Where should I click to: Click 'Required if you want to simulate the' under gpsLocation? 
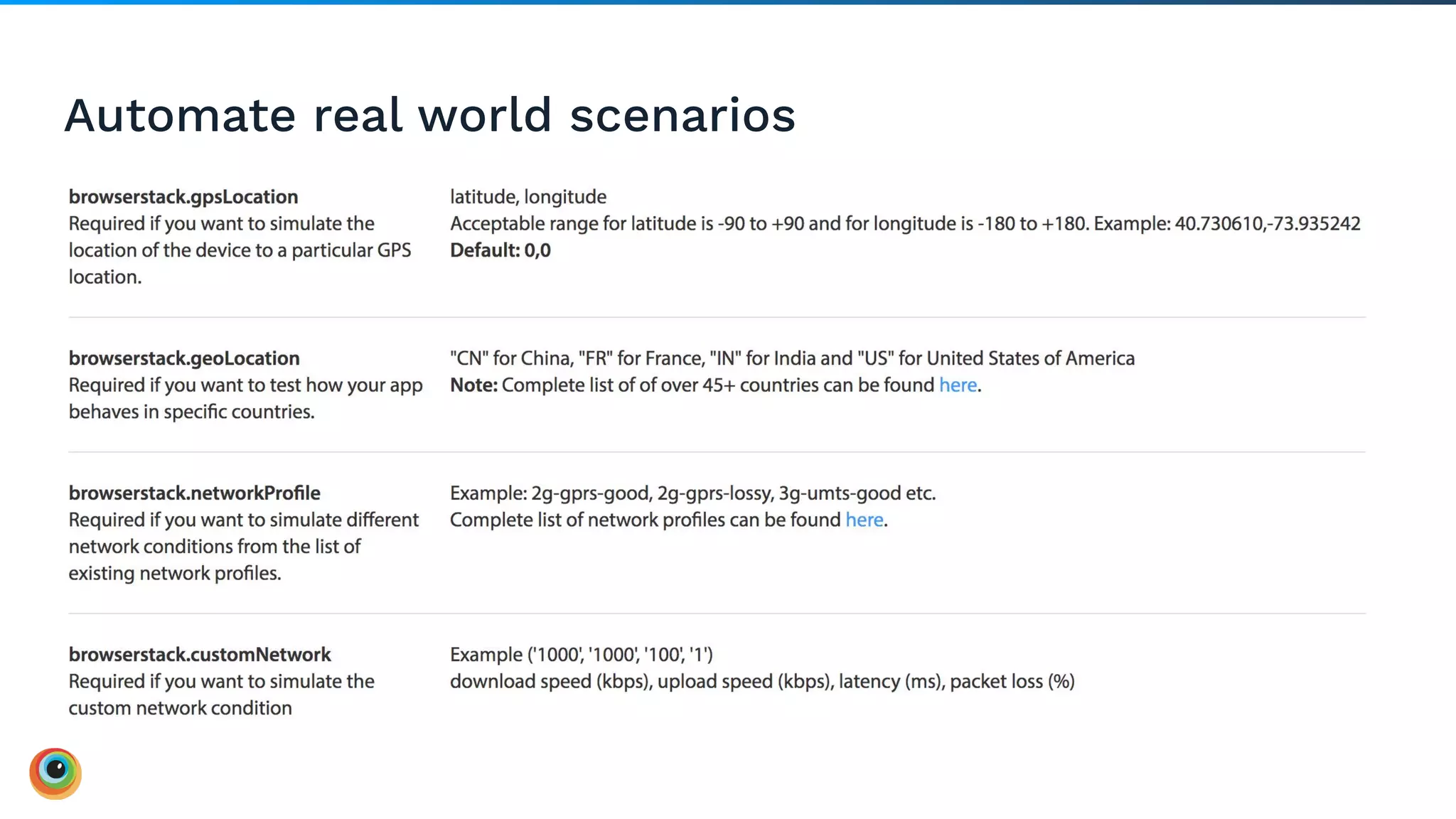pyautogui.click(x=221, y=224)
